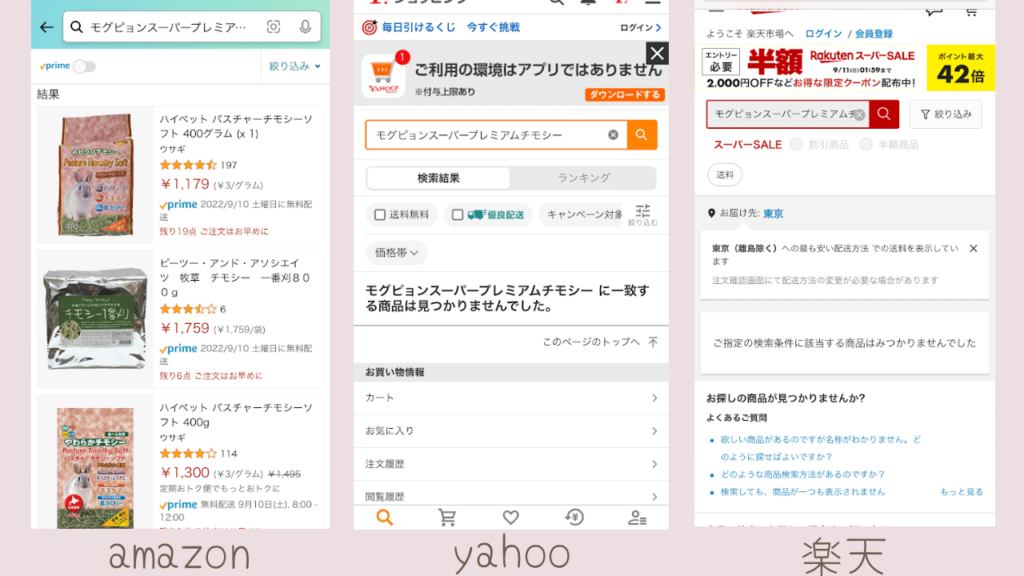Tap the microphone icon in Amazon
This screenshot has width=1024, height=576.
point(305,27)
